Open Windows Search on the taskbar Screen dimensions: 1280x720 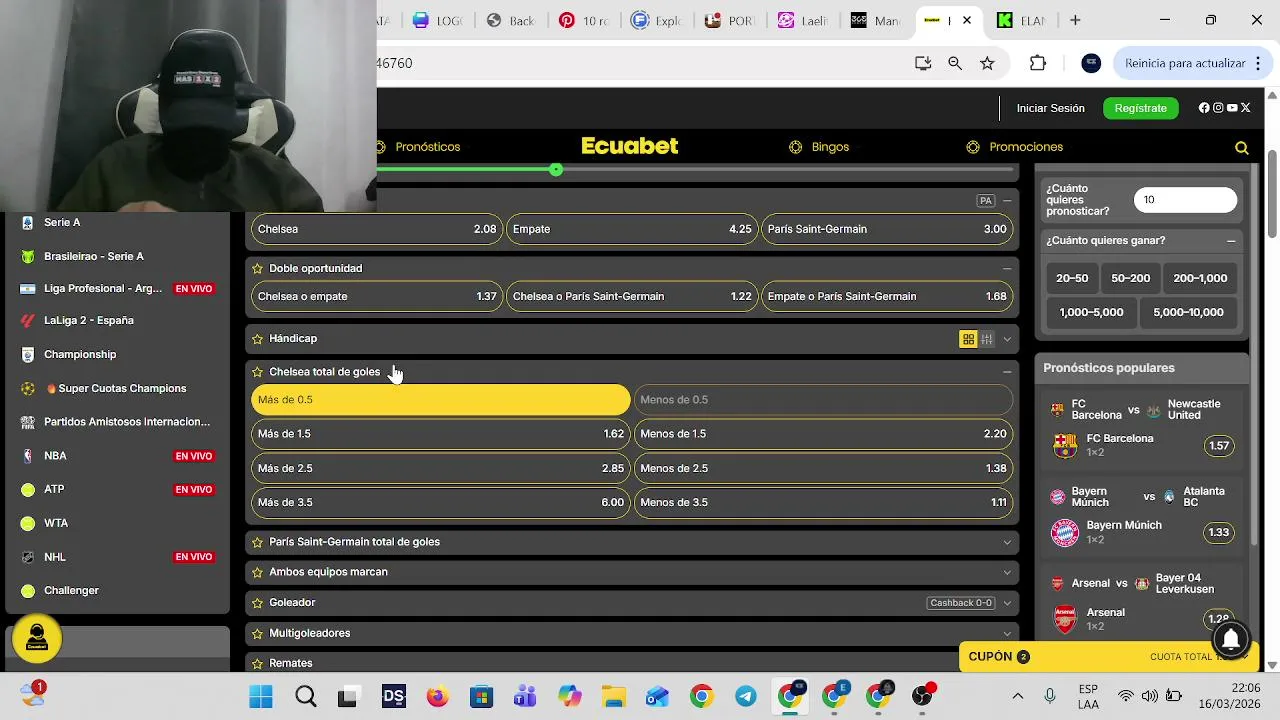305,697
